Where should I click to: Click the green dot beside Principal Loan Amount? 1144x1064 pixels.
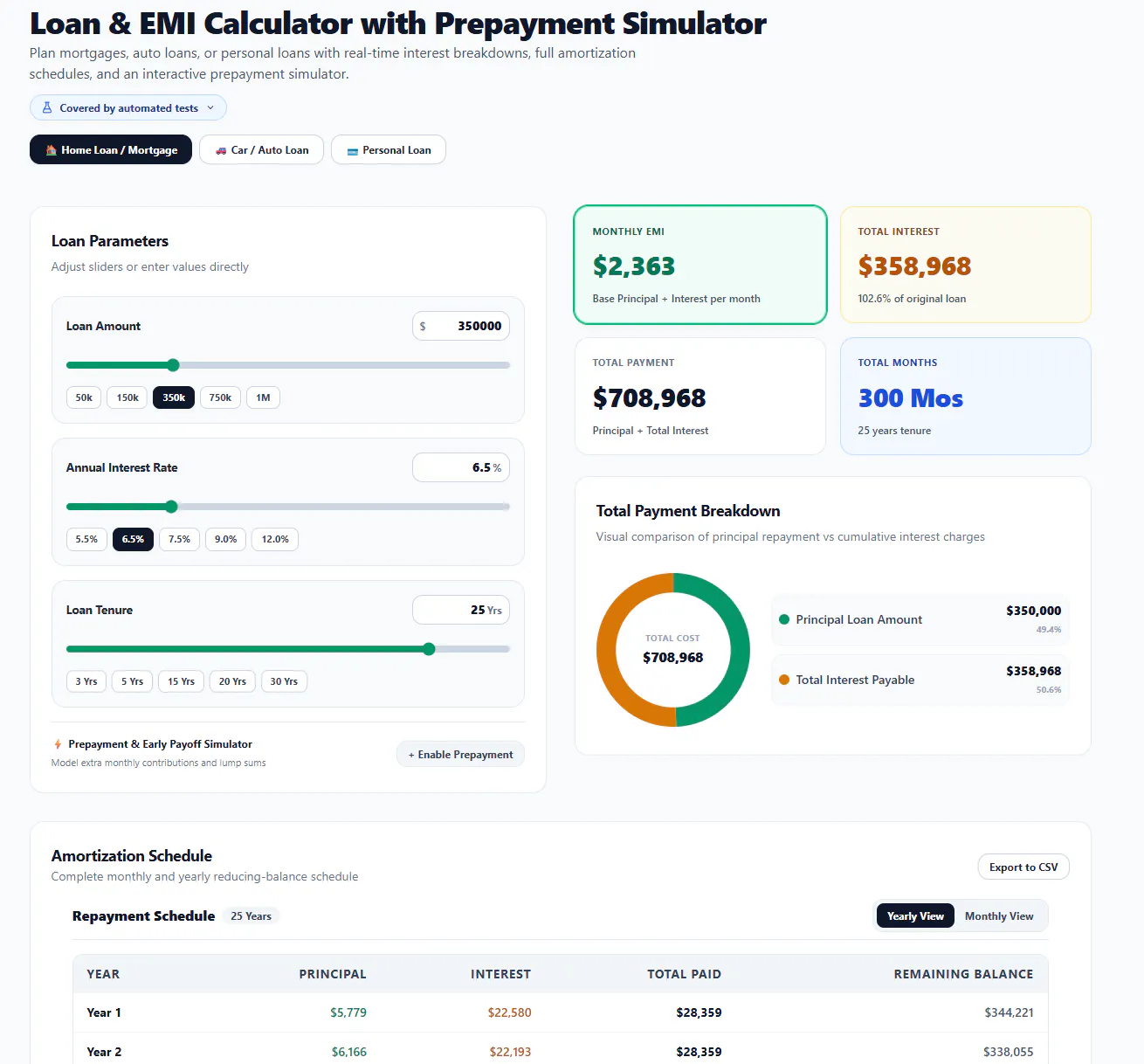point(784,619)
